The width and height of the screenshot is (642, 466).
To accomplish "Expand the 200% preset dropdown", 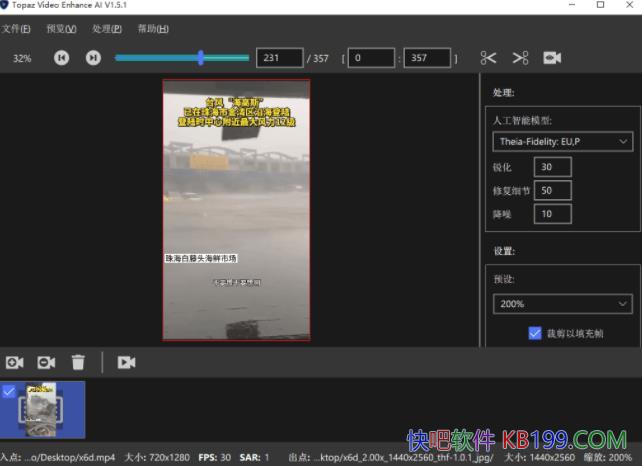I will 563,304.
